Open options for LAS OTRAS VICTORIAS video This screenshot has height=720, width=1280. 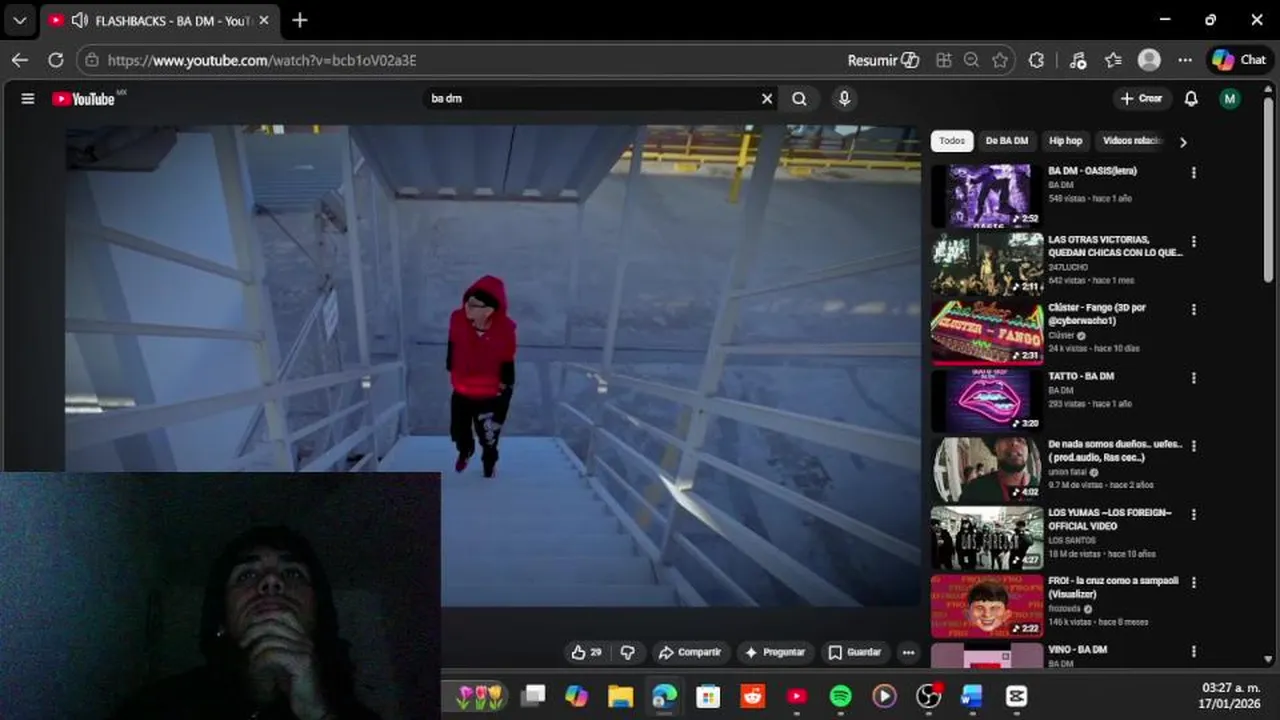(1193, 242)
